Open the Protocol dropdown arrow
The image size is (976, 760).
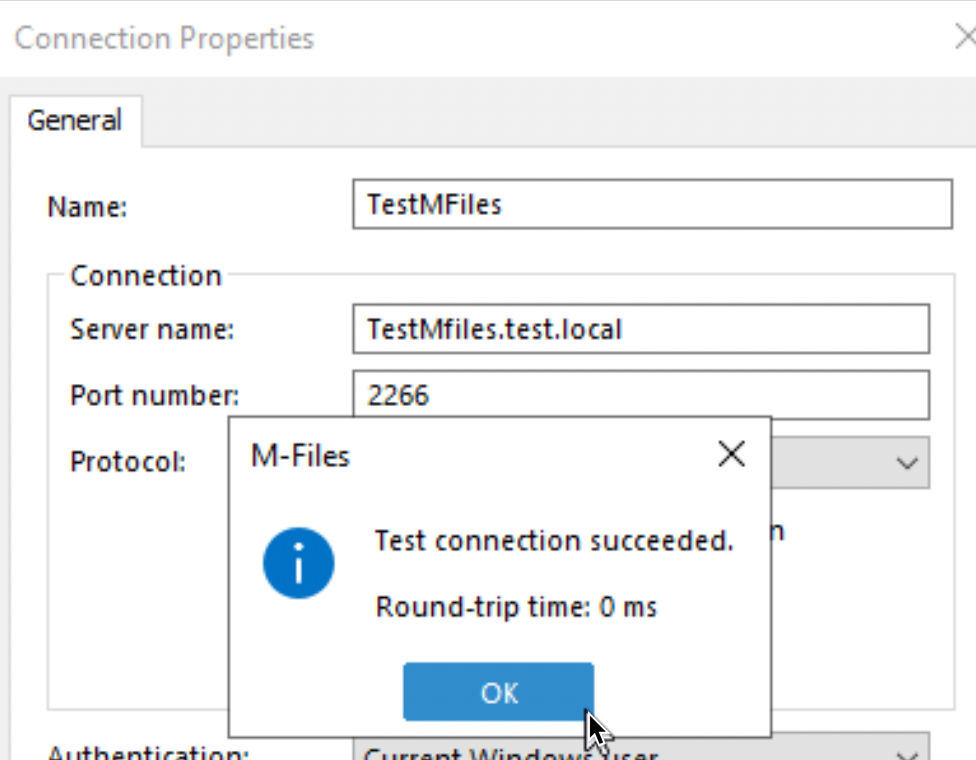(x=907, y=462)
